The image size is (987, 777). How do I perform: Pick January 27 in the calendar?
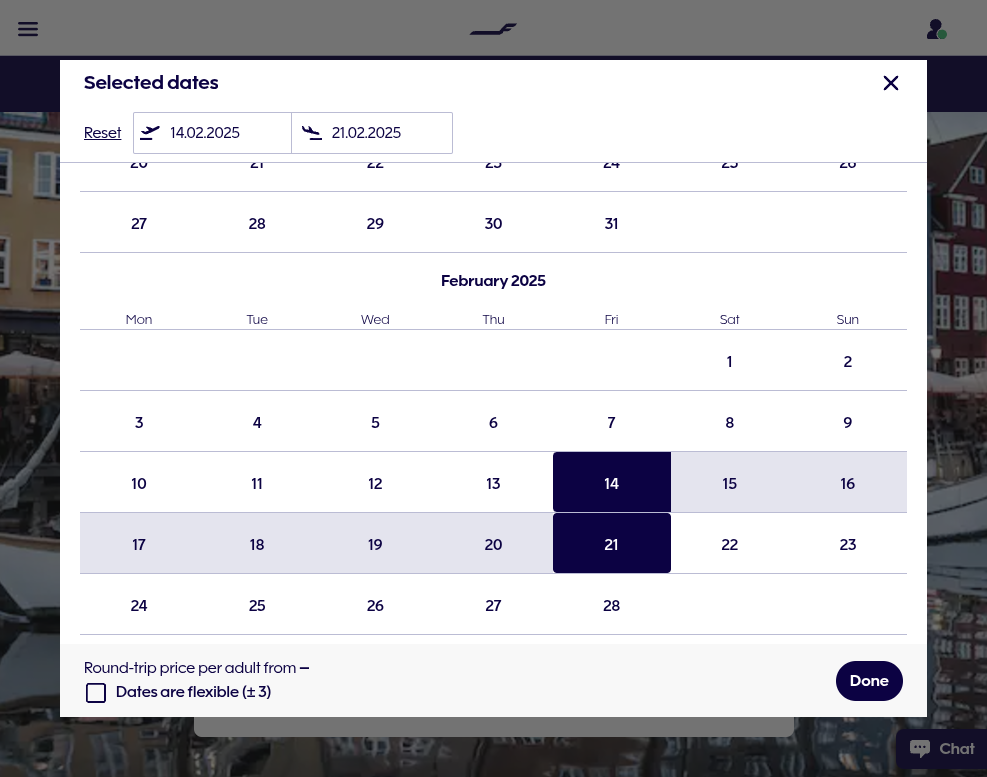click(x=139, y=224)
